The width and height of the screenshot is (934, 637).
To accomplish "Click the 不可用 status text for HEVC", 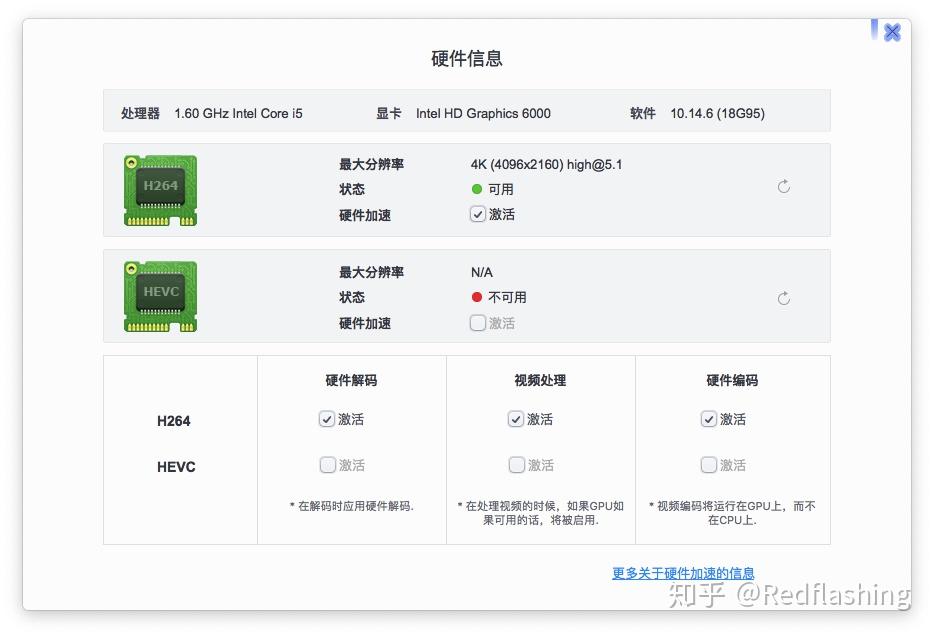I will [507, 297].
